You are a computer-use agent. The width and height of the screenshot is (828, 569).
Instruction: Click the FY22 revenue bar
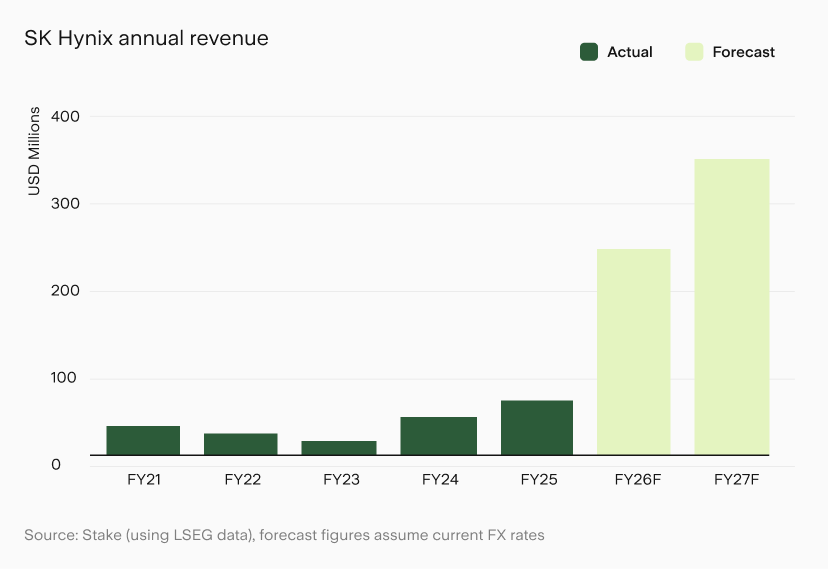point(241,444)
